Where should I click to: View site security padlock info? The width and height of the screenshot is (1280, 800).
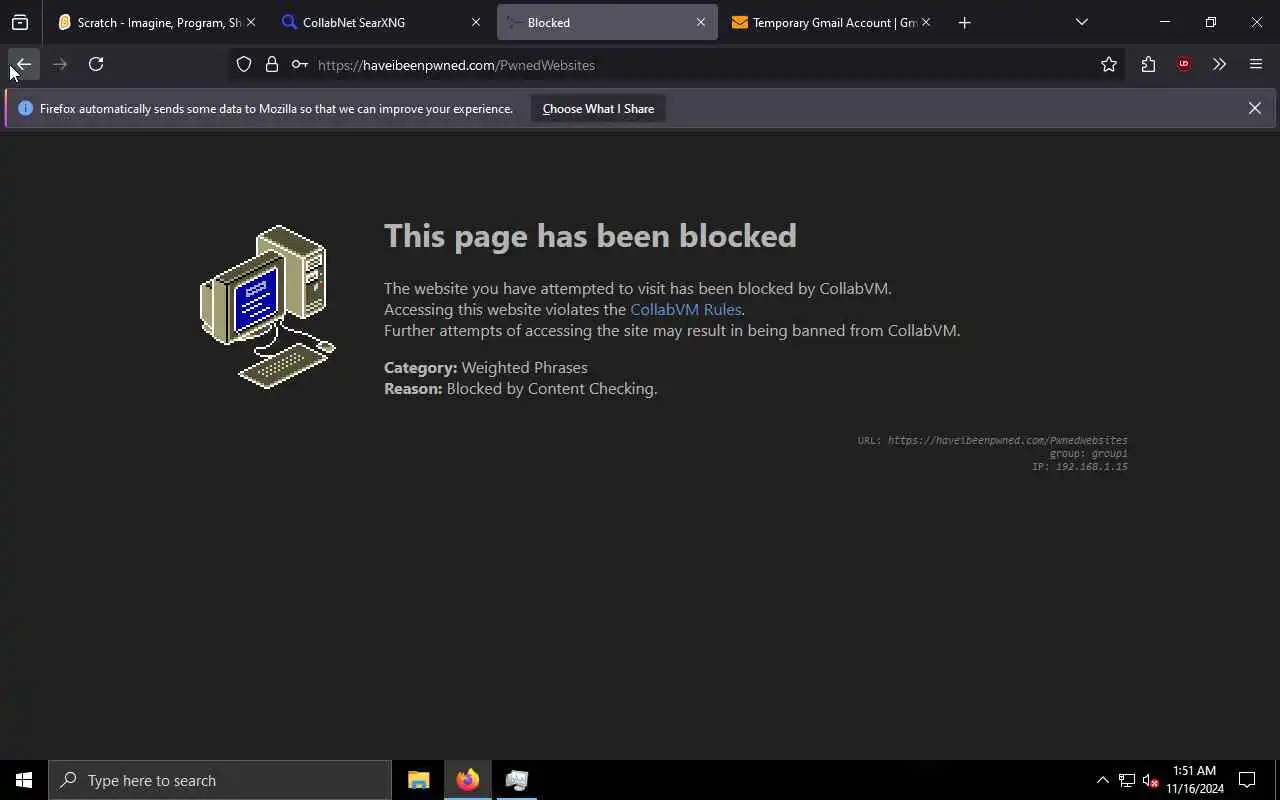click(x=272, y=64)
